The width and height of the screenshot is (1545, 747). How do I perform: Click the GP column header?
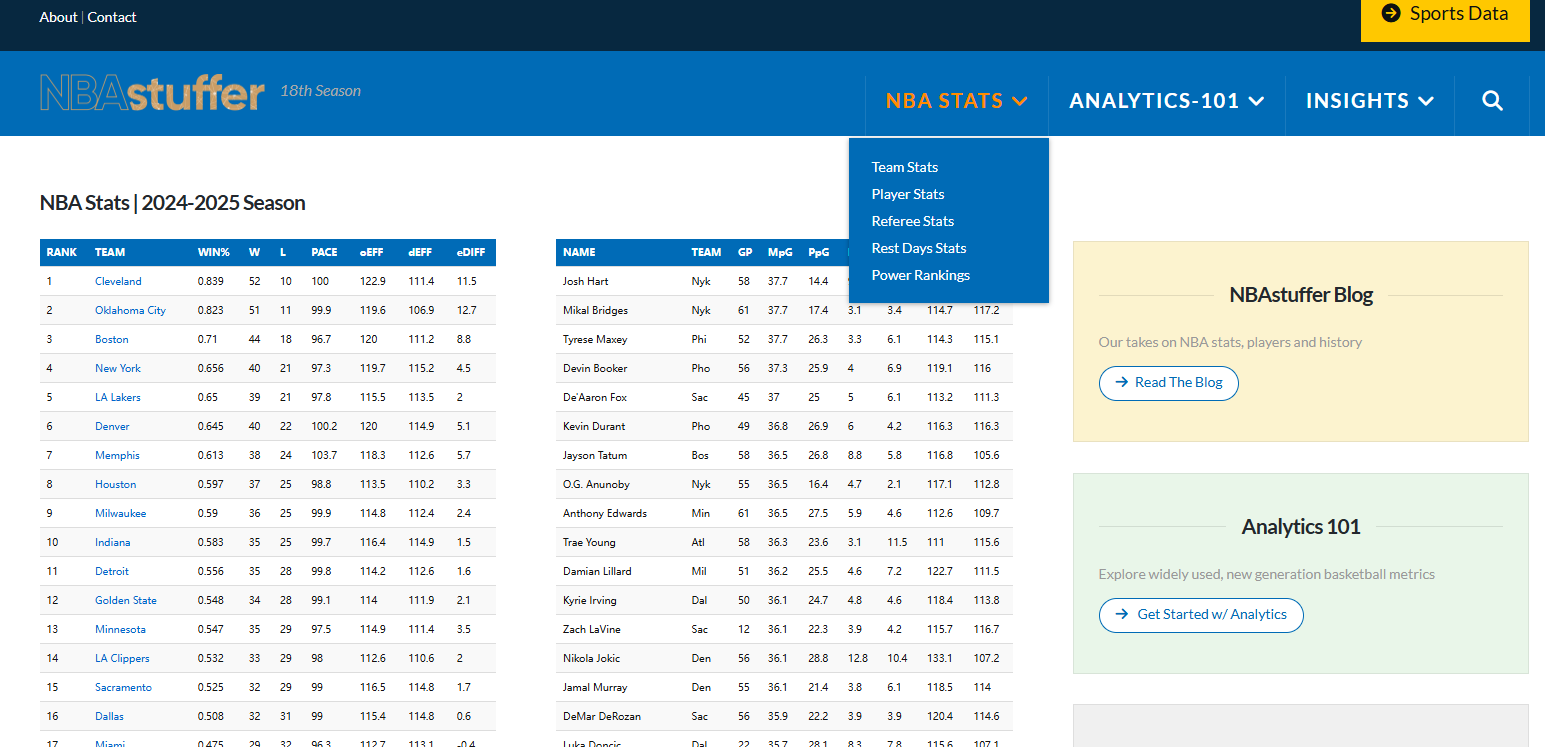click(x=745, y=253)
